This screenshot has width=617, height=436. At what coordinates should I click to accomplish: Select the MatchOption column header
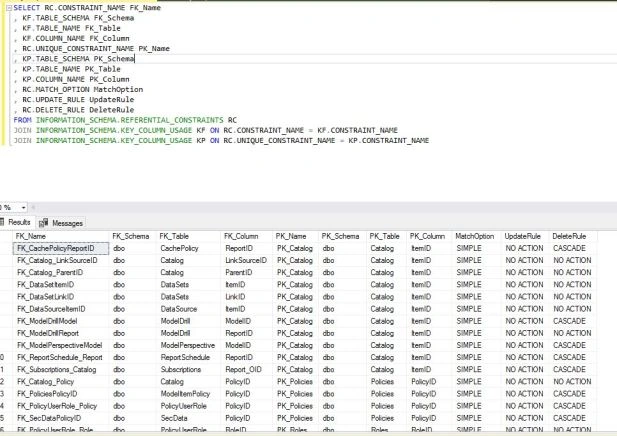(x=477, y=236)
